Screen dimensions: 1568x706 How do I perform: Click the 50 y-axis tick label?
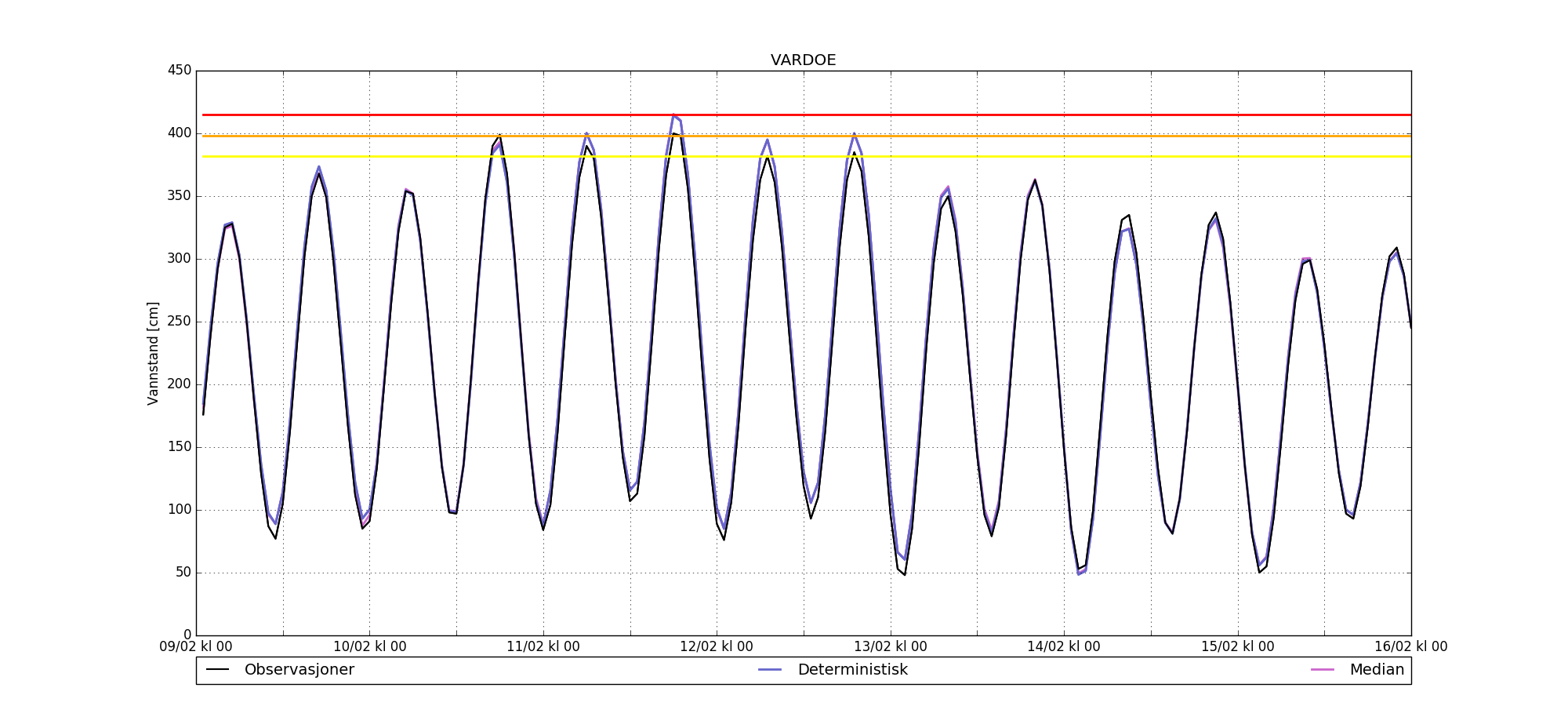click(183, 573)
